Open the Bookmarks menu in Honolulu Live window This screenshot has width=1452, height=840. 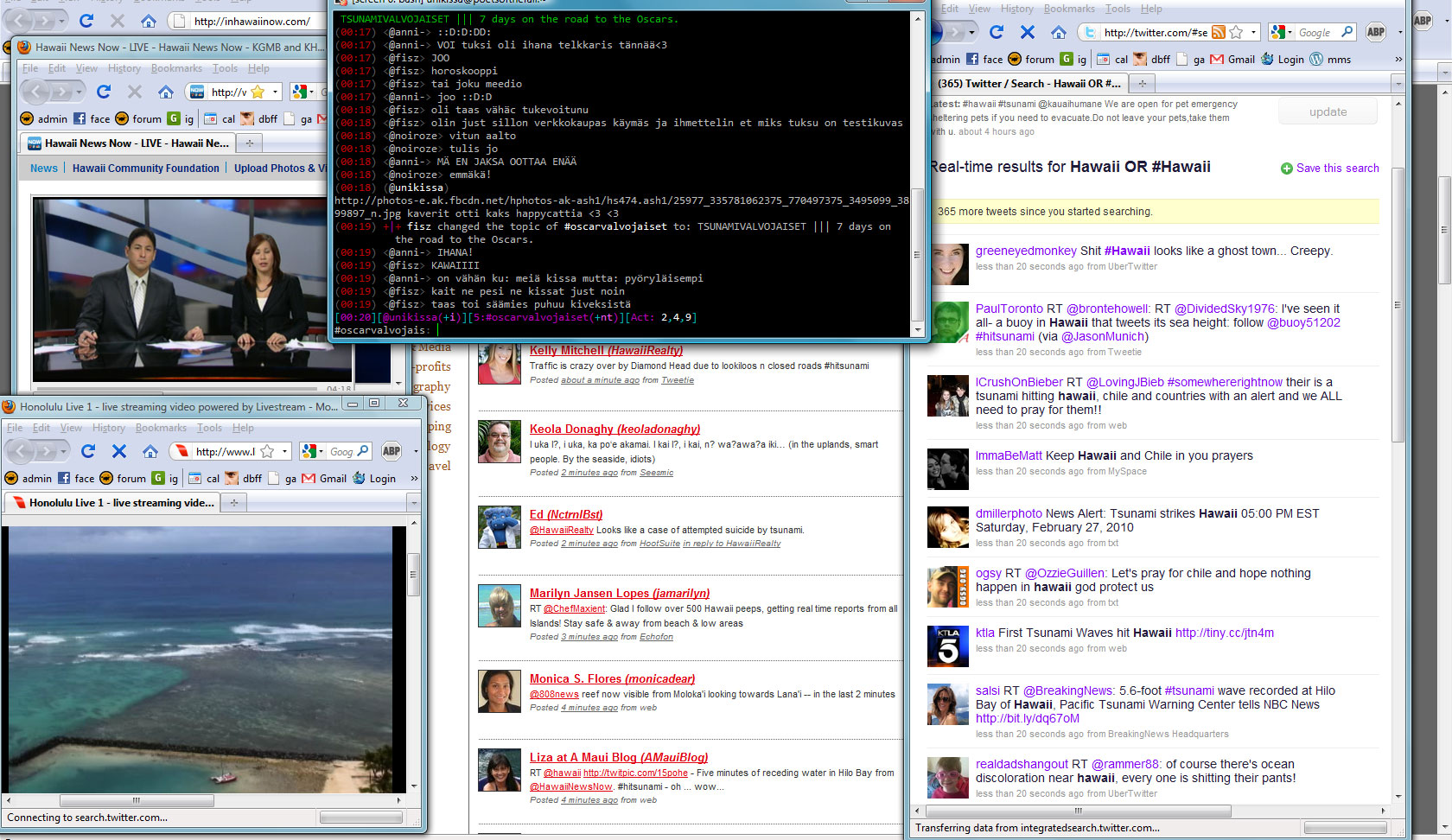(161, 428)
